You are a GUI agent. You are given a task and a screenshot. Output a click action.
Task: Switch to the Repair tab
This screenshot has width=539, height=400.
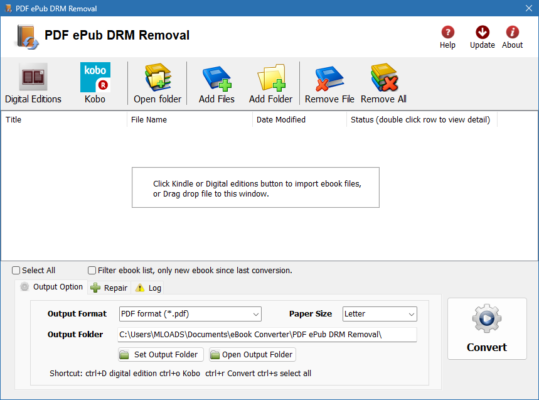[x=109, y=288]
